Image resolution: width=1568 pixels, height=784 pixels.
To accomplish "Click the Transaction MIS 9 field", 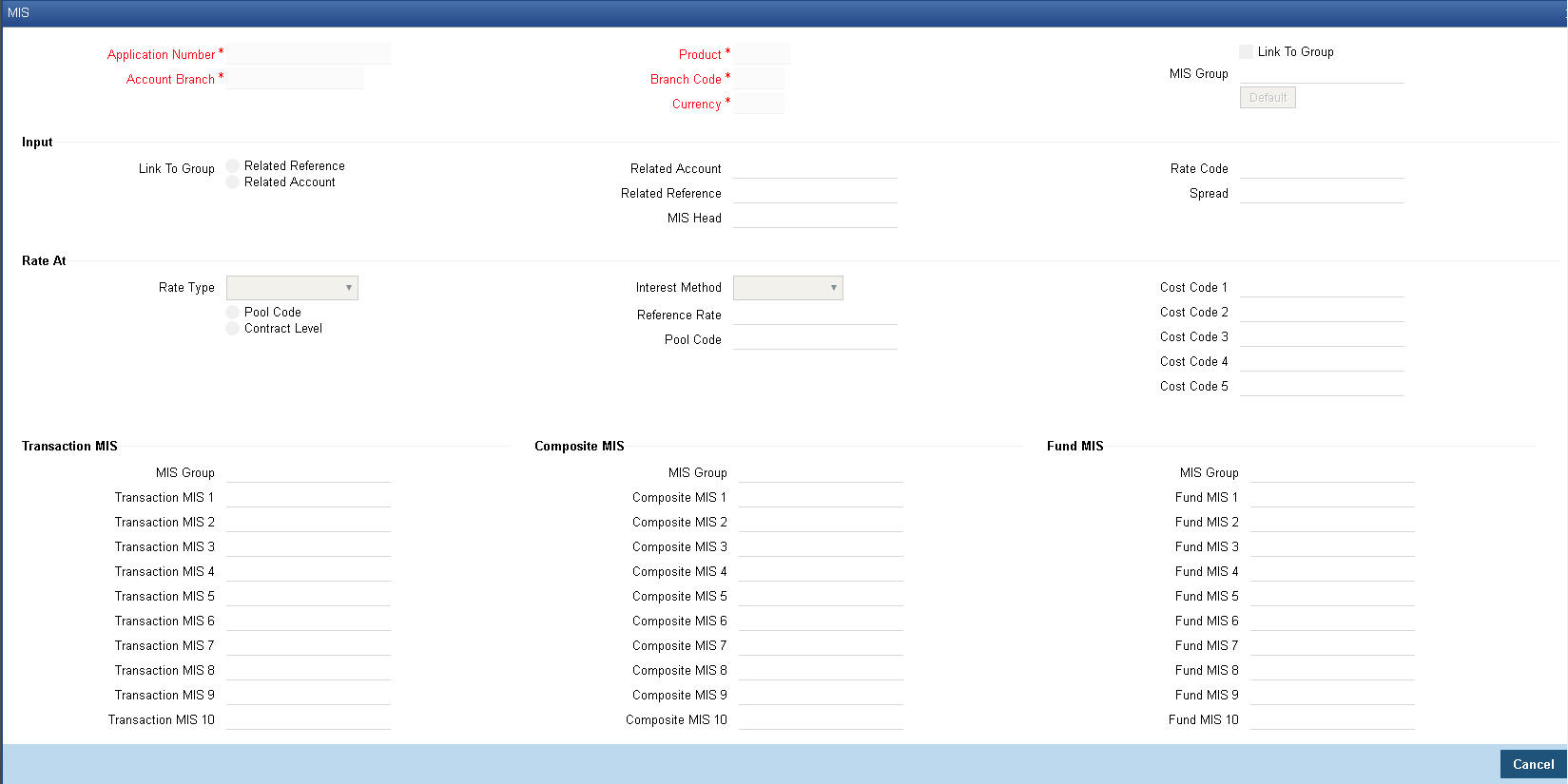I will coord(308,695).
